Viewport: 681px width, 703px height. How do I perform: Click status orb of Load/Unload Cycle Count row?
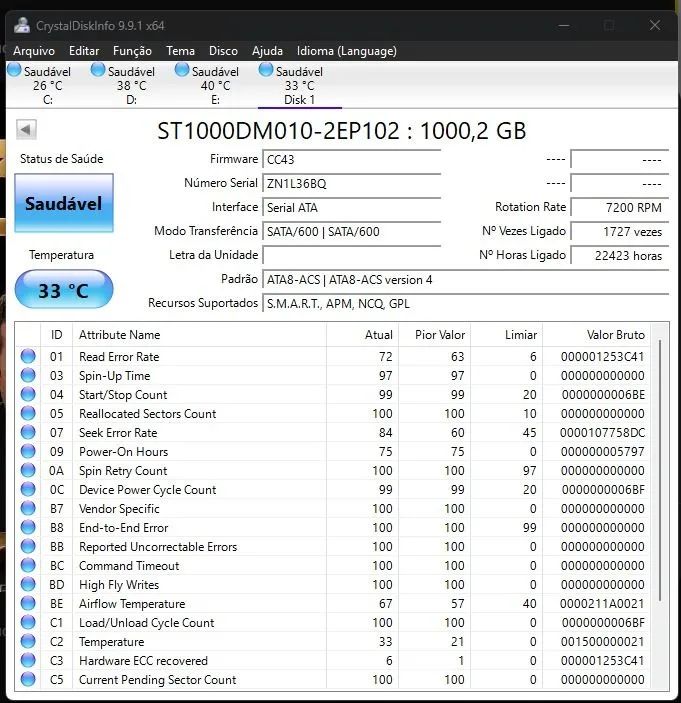coord(28,622)
